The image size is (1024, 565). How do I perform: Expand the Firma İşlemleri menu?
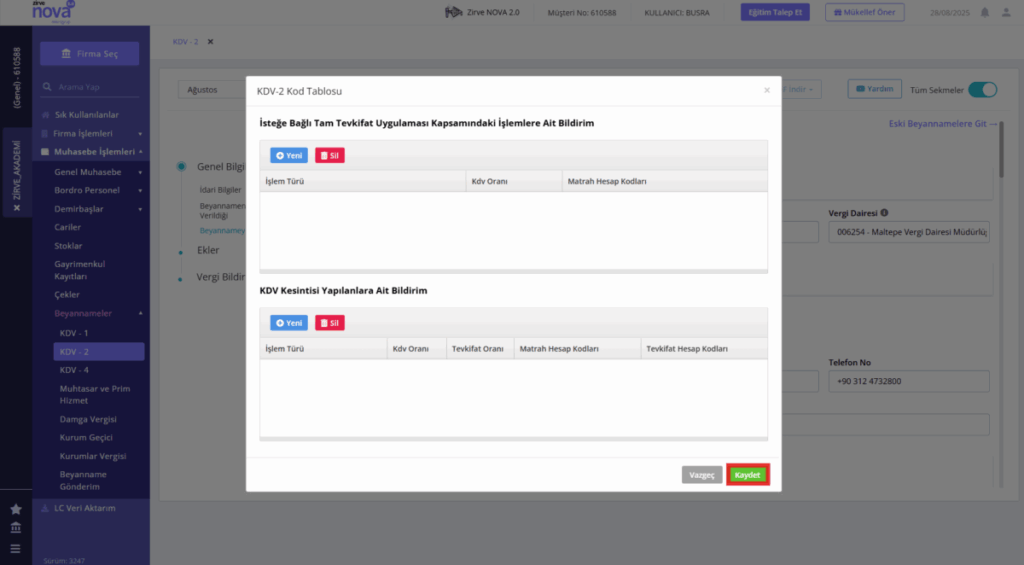pos(91,133)
